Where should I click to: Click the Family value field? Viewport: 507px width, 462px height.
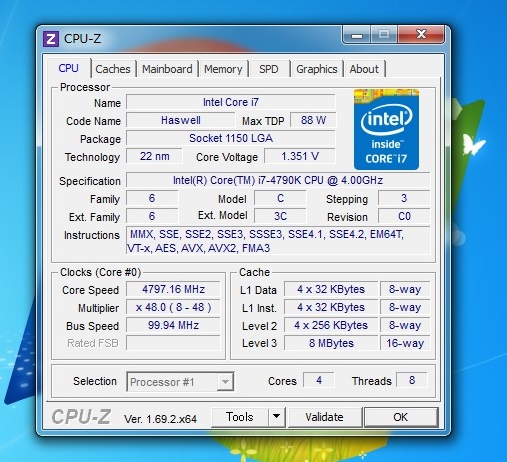[152, 198]
